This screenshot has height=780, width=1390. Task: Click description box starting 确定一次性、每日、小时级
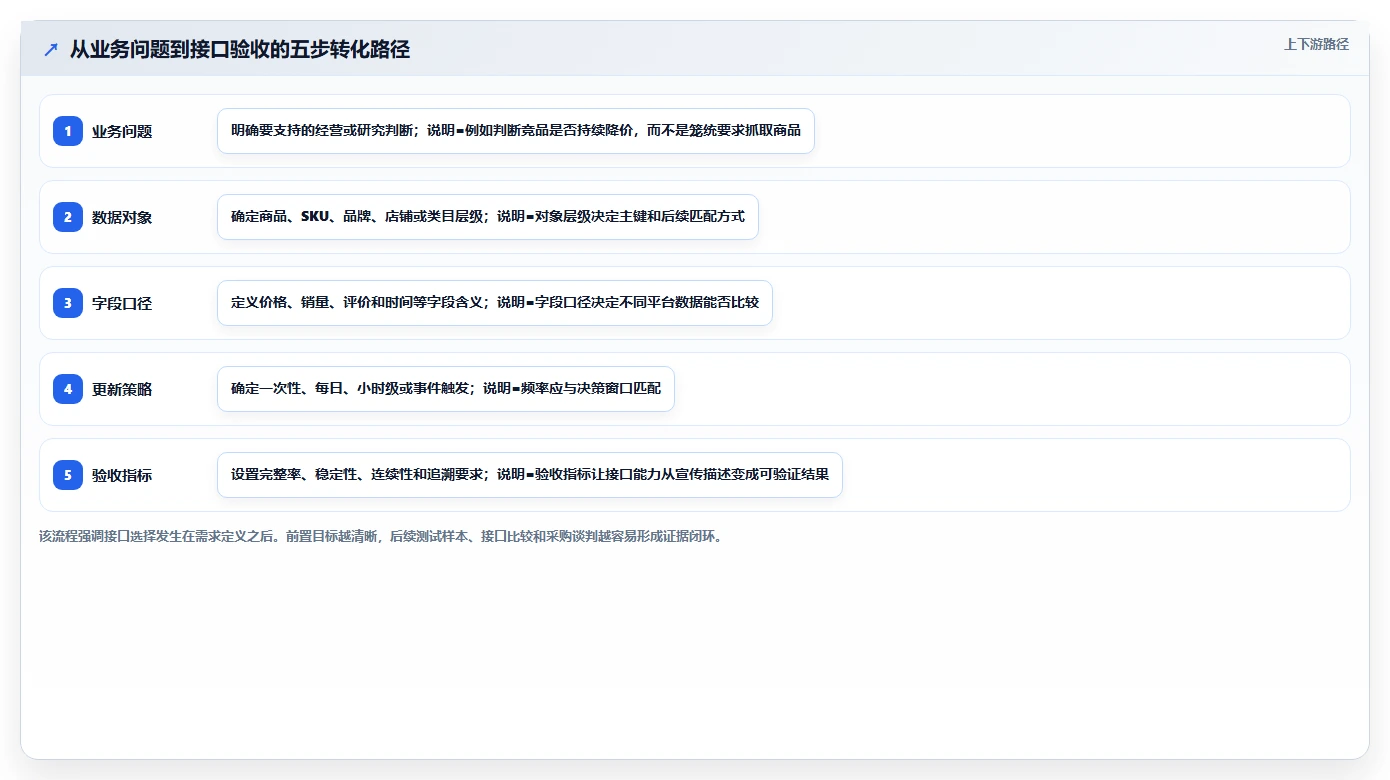[x=446, y=389]
